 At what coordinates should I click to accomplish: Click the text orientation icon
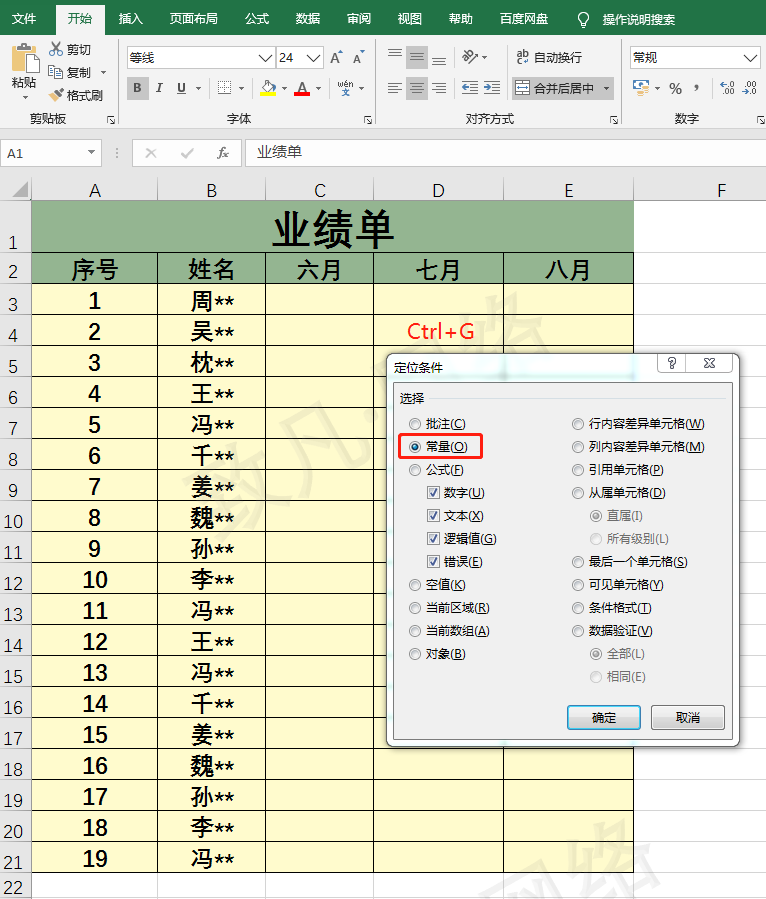470,57
